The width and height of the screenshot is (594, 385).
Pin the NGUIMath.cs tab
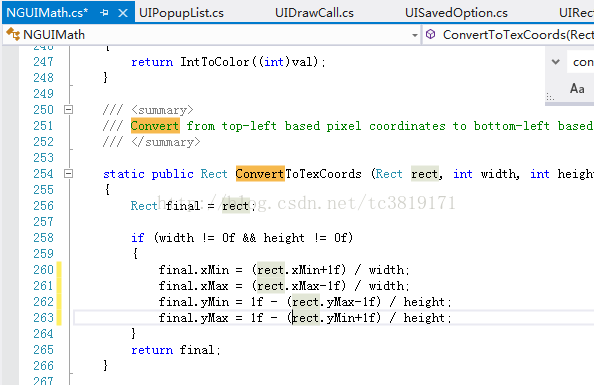click(x=104, y=13)
